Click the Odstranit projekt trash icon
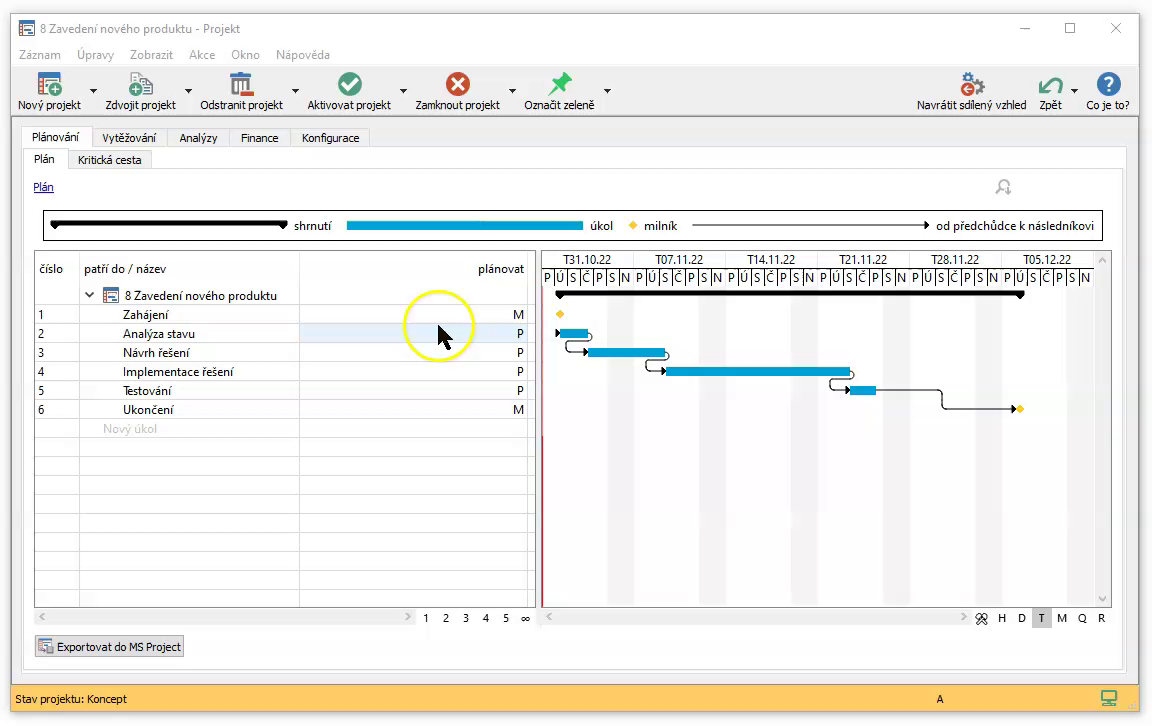Screen dimensions: 1152x726 241,85
